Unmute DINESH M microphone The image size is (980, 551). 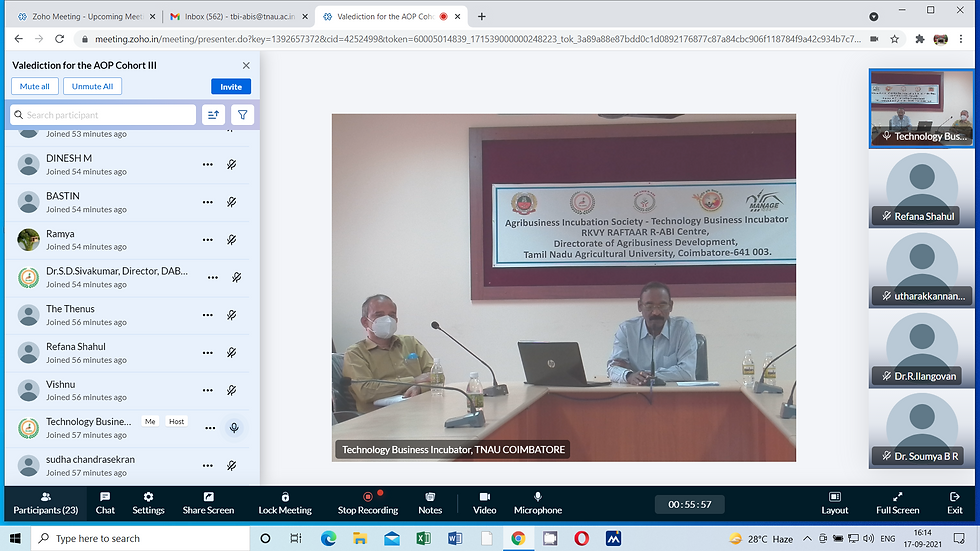point(231,165)
